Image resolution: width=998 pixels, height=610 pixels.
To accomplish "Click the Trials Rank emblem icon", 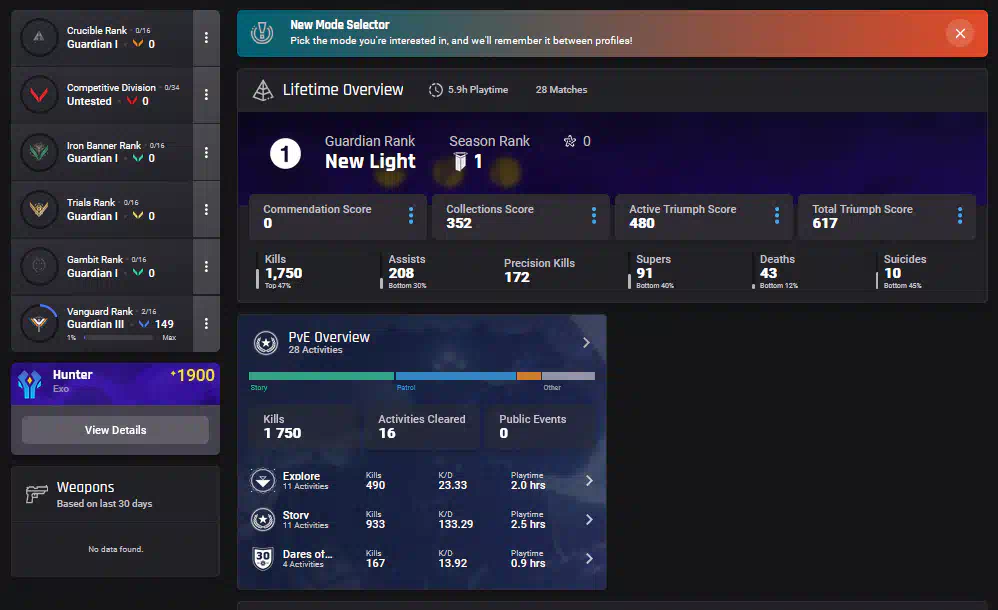I will [x=39, y=209].
